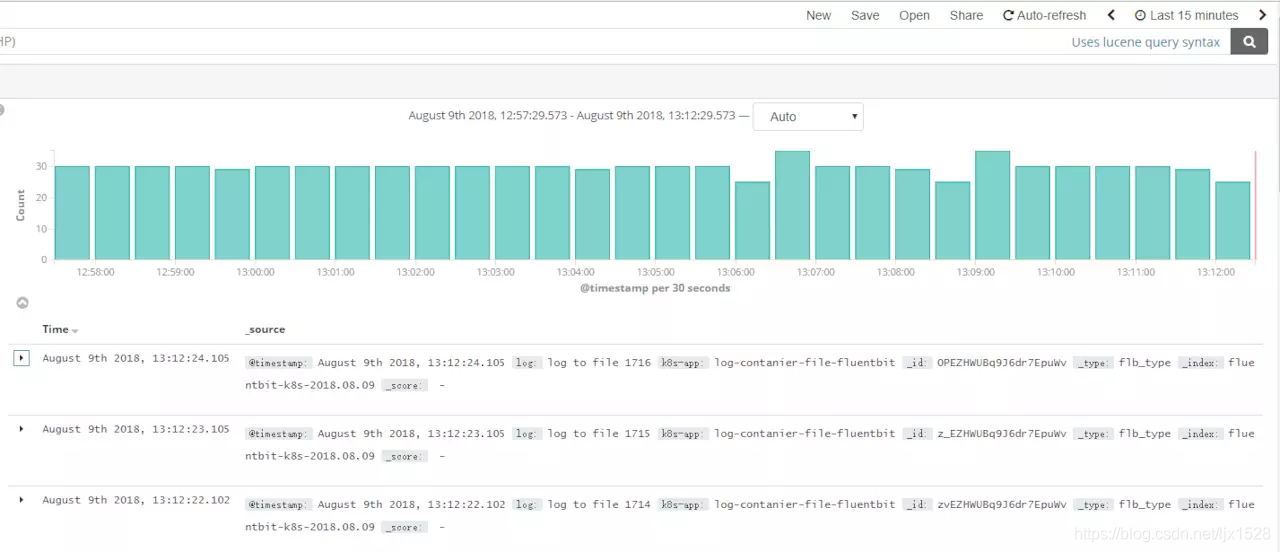
Task: Click Share in the top menu
Action: tap(966, 15)
